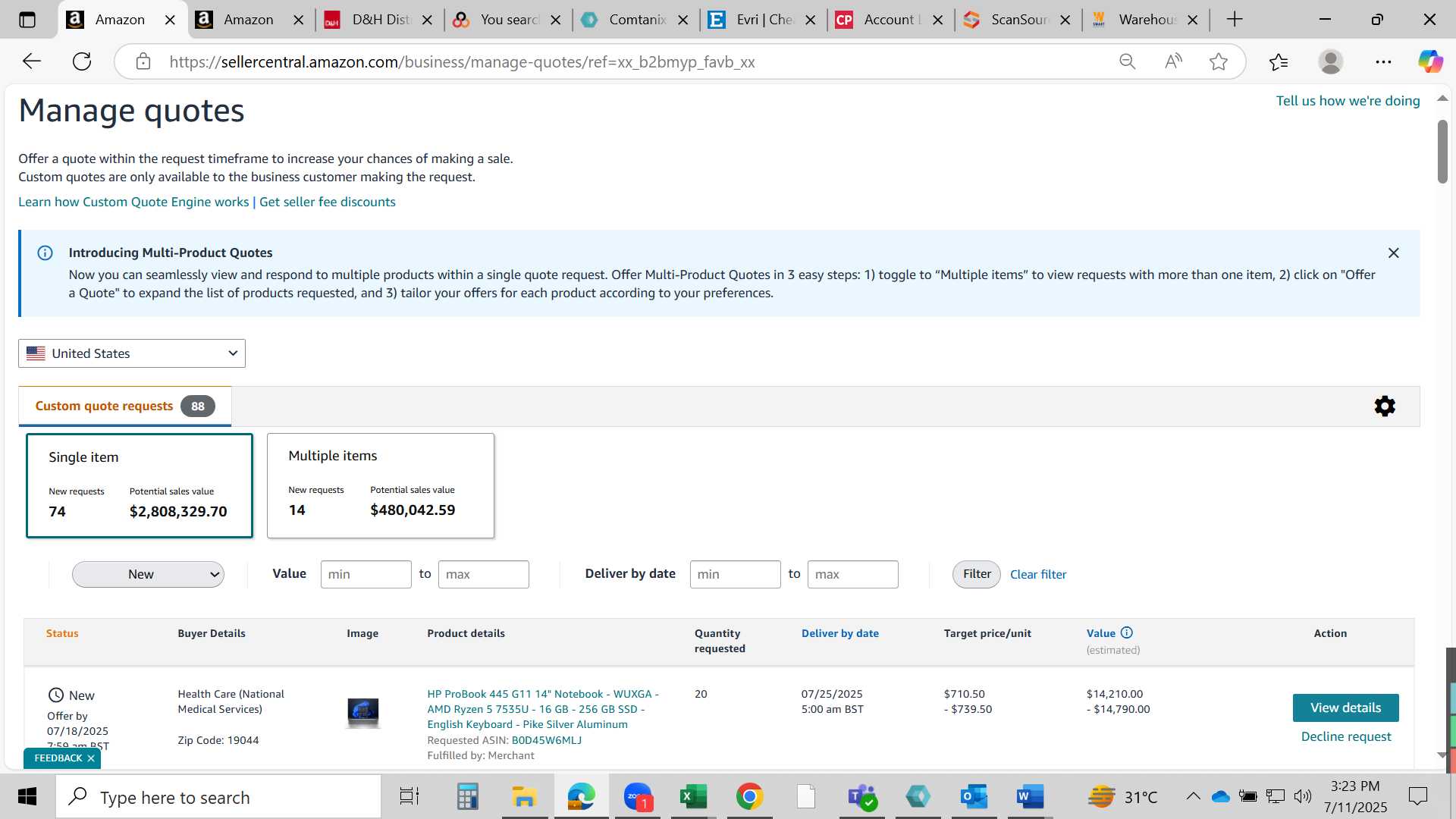
Task: Click the Filter button
Action: pos(977,574)
